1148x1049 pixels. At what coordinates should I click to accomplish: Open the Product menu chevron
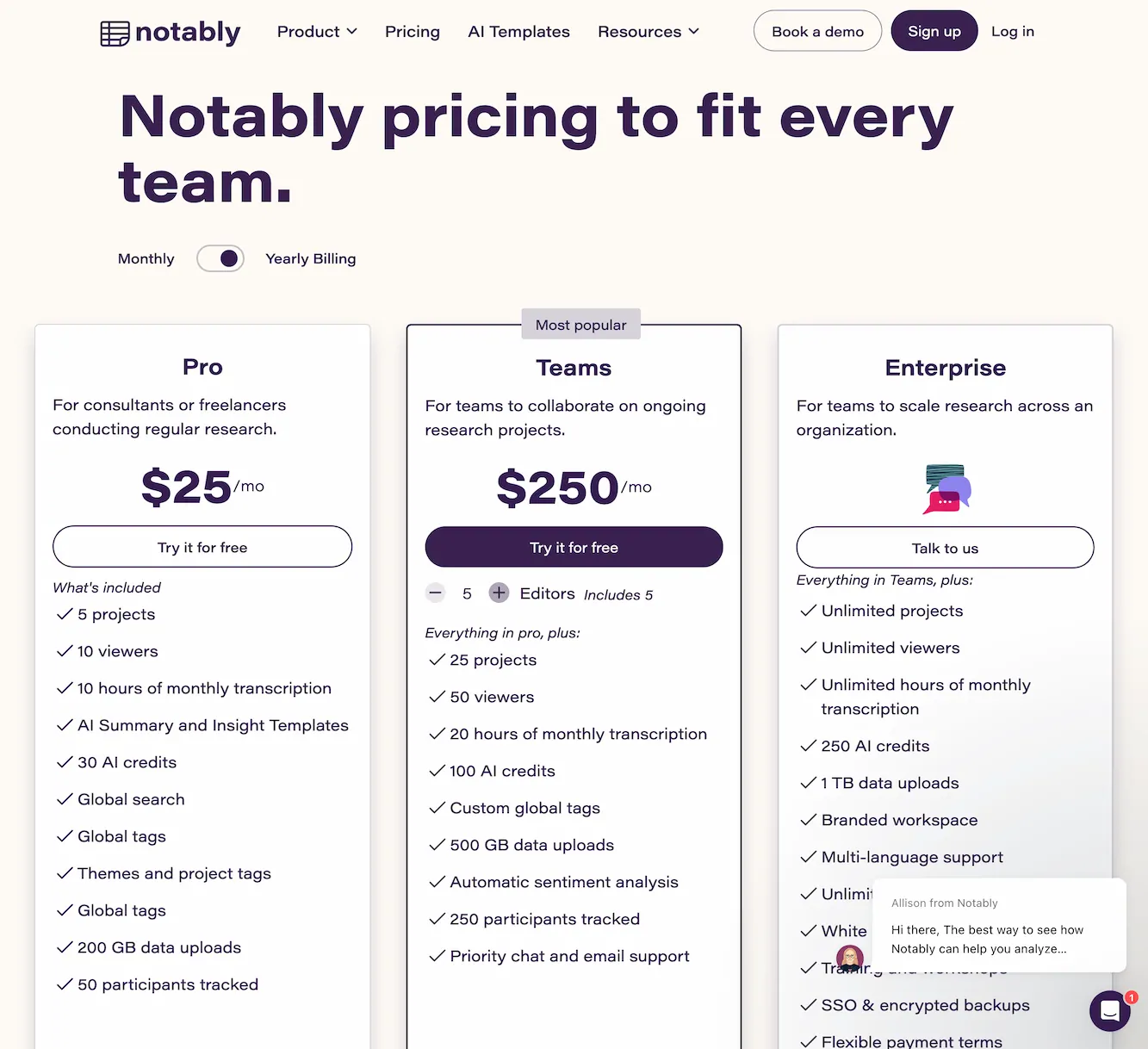pyautogui.click(x=352, y=32)
